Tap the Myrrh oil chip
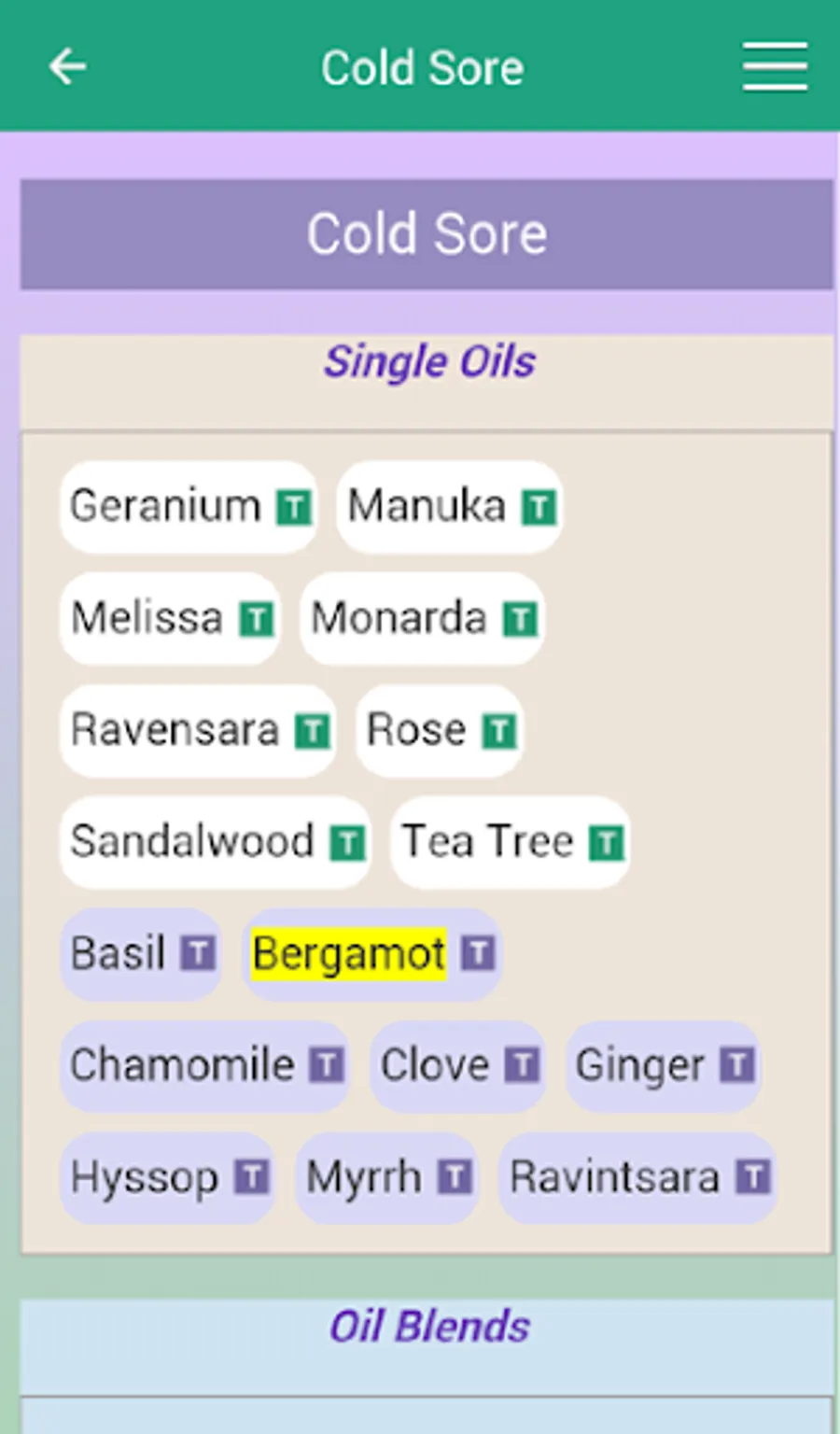Viewport: 840px width, 1434px height. (x=364, y=1177)
